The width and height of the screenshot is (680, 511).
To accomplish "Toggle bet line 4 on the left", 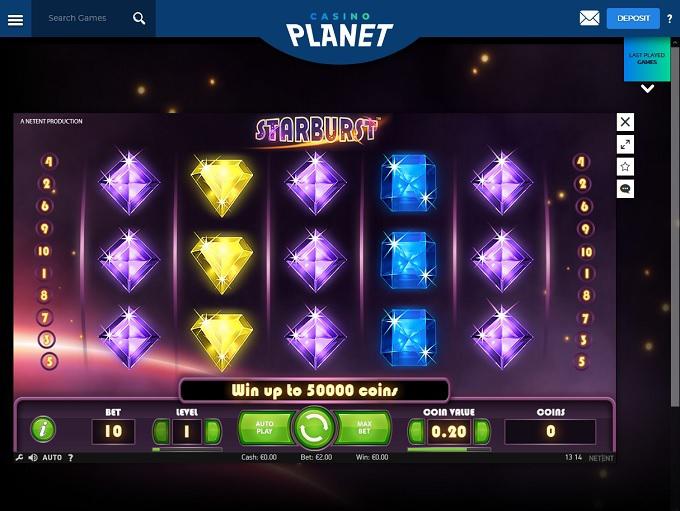I will pyautogui.click(x=49, y=162).
